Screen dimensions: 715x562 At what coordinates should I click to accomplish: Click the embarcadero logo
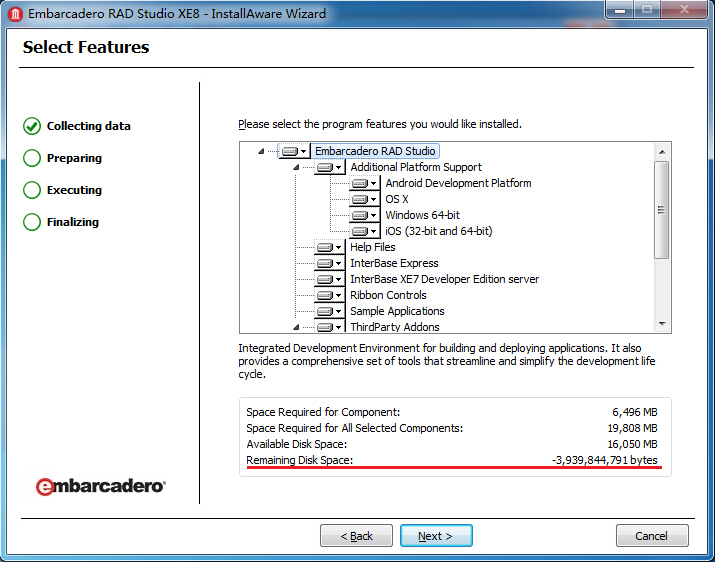pyautogui.click(x=101, y=486)
